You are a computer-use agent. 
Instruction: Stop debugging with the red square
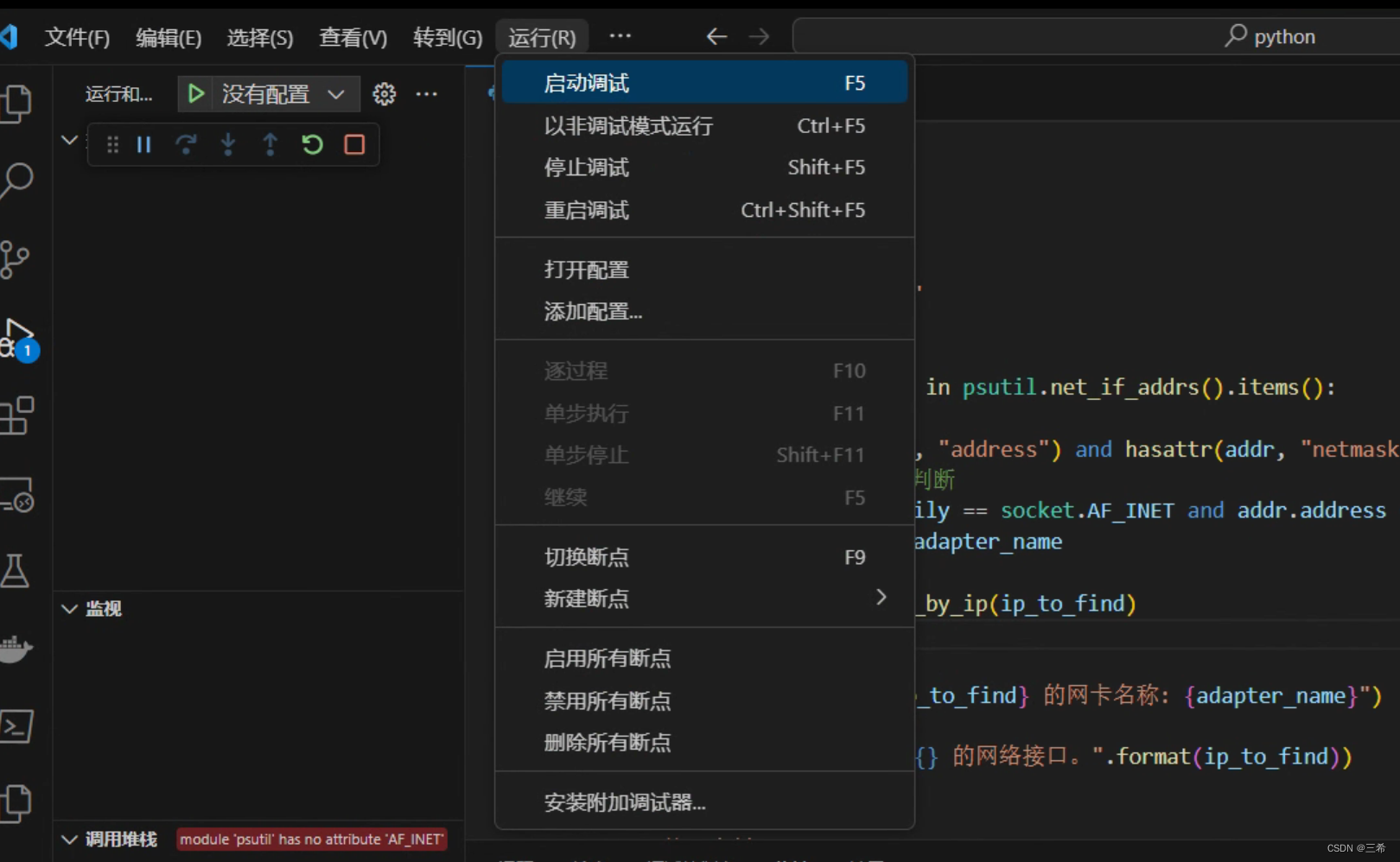tap(354, 145)
